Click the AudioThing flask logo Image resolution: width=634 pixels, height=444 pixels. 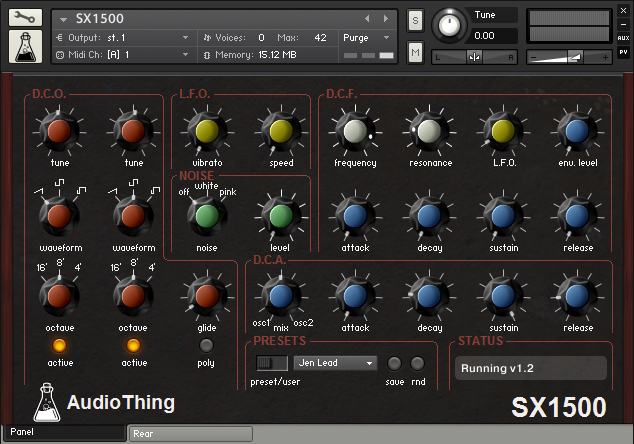point(44,404)
